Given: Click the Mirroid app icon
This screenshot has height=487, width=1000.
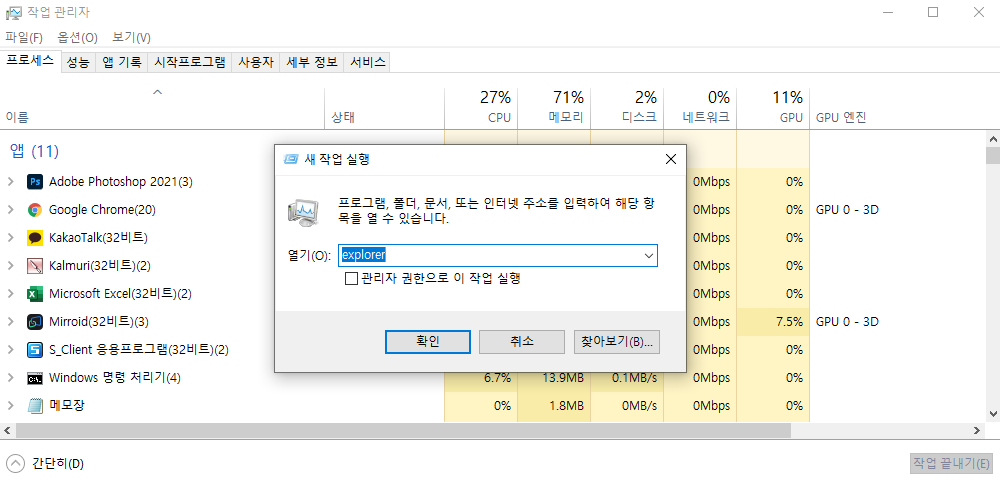Looking at the screenshot, I should [34, 322].
